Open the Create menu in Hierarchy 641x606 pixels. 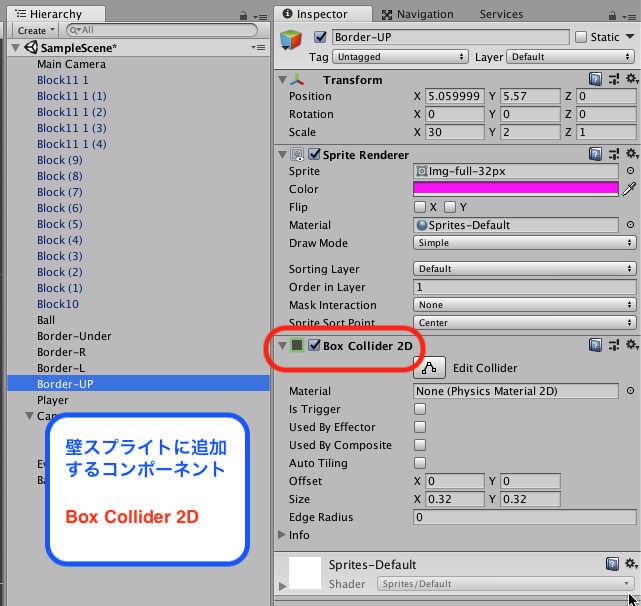pyautogui.click(x=34, y=31)
